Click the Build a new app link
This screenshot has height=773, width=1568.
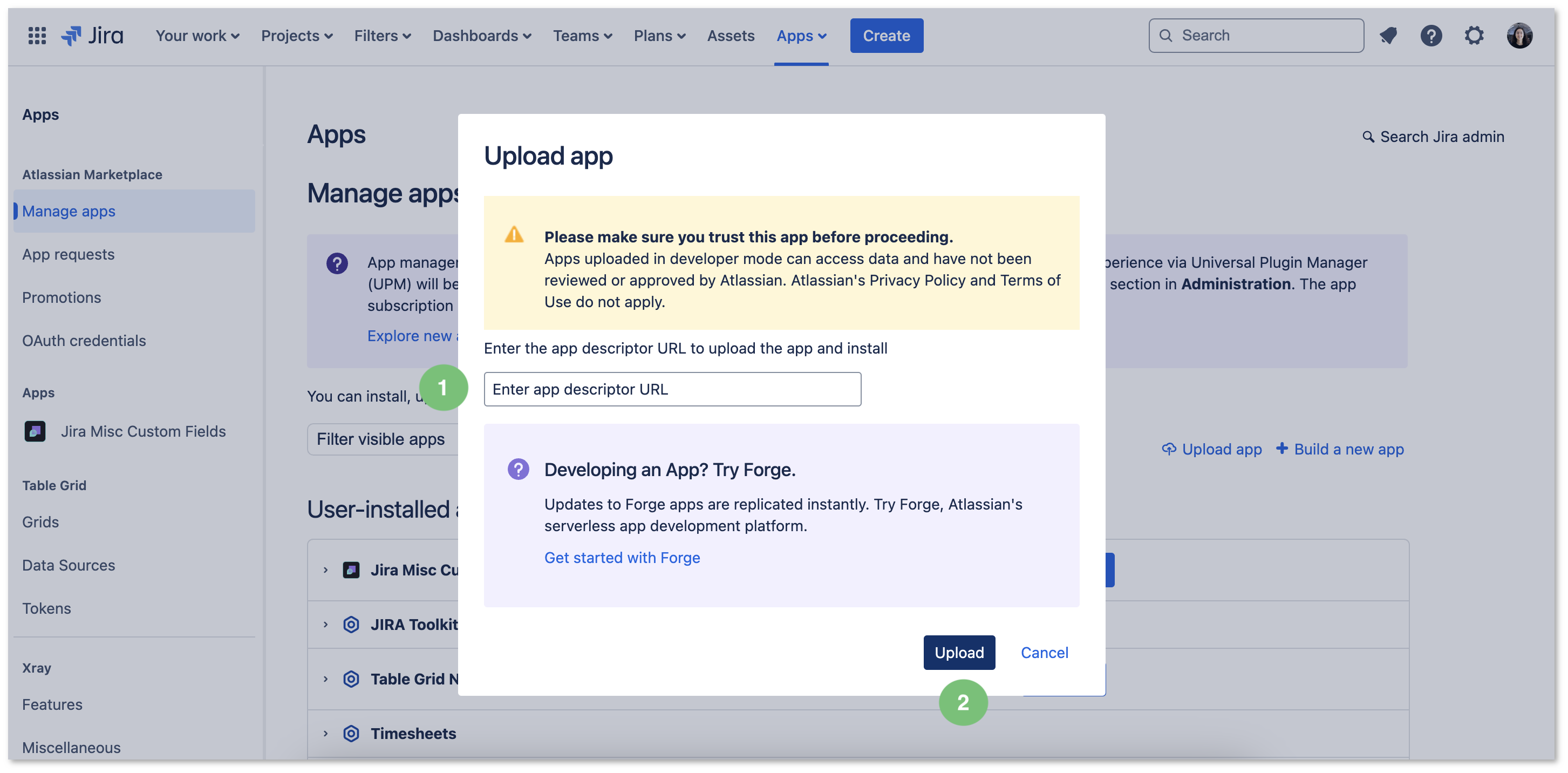point(1339,449)
